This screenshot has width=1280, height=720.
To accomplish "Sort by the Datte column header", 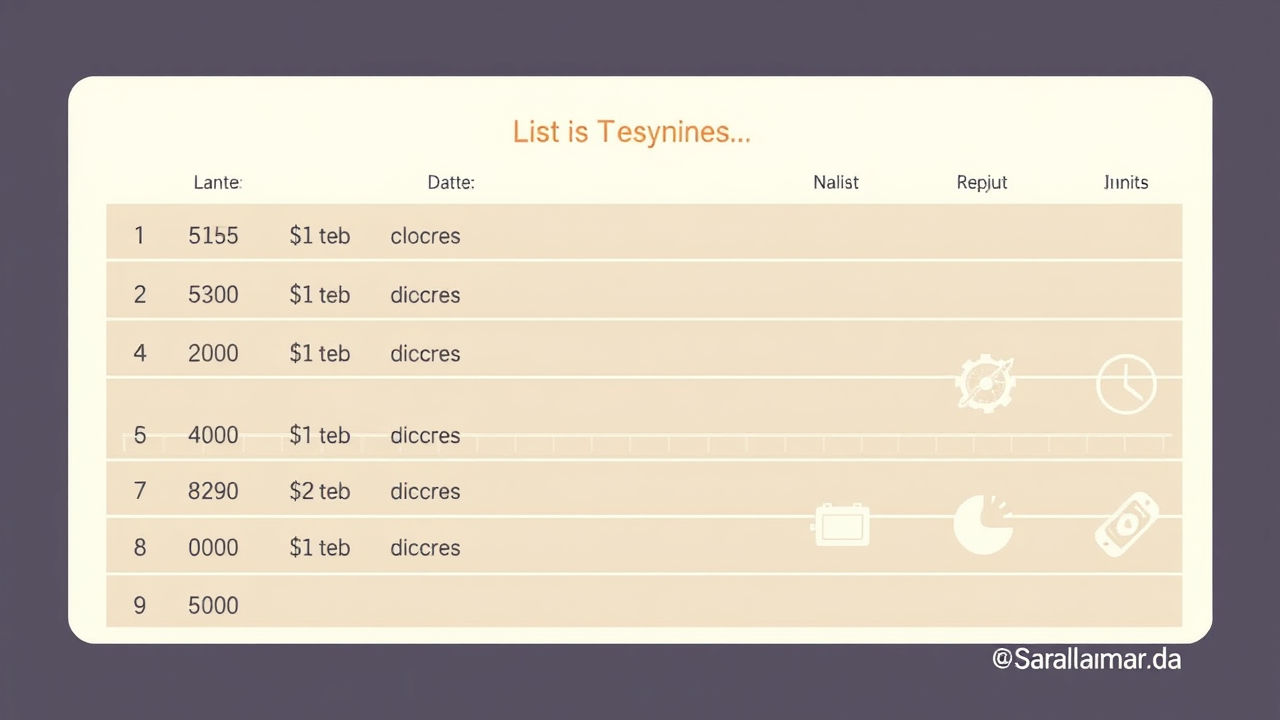I will click(450, 183).
